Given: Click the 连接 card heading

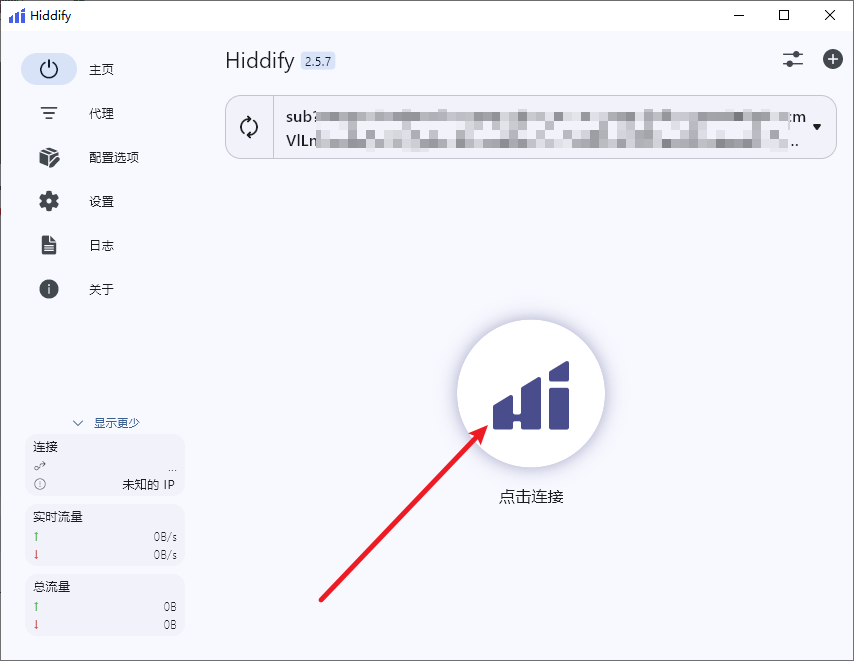Looking at the screenshot, I should 45,447.
